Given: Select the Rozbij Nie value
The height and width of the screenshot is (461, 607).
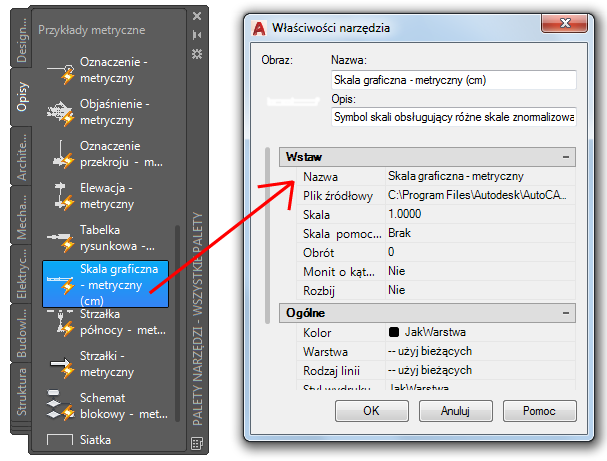Looking at the screenshot, I should 480,290.
